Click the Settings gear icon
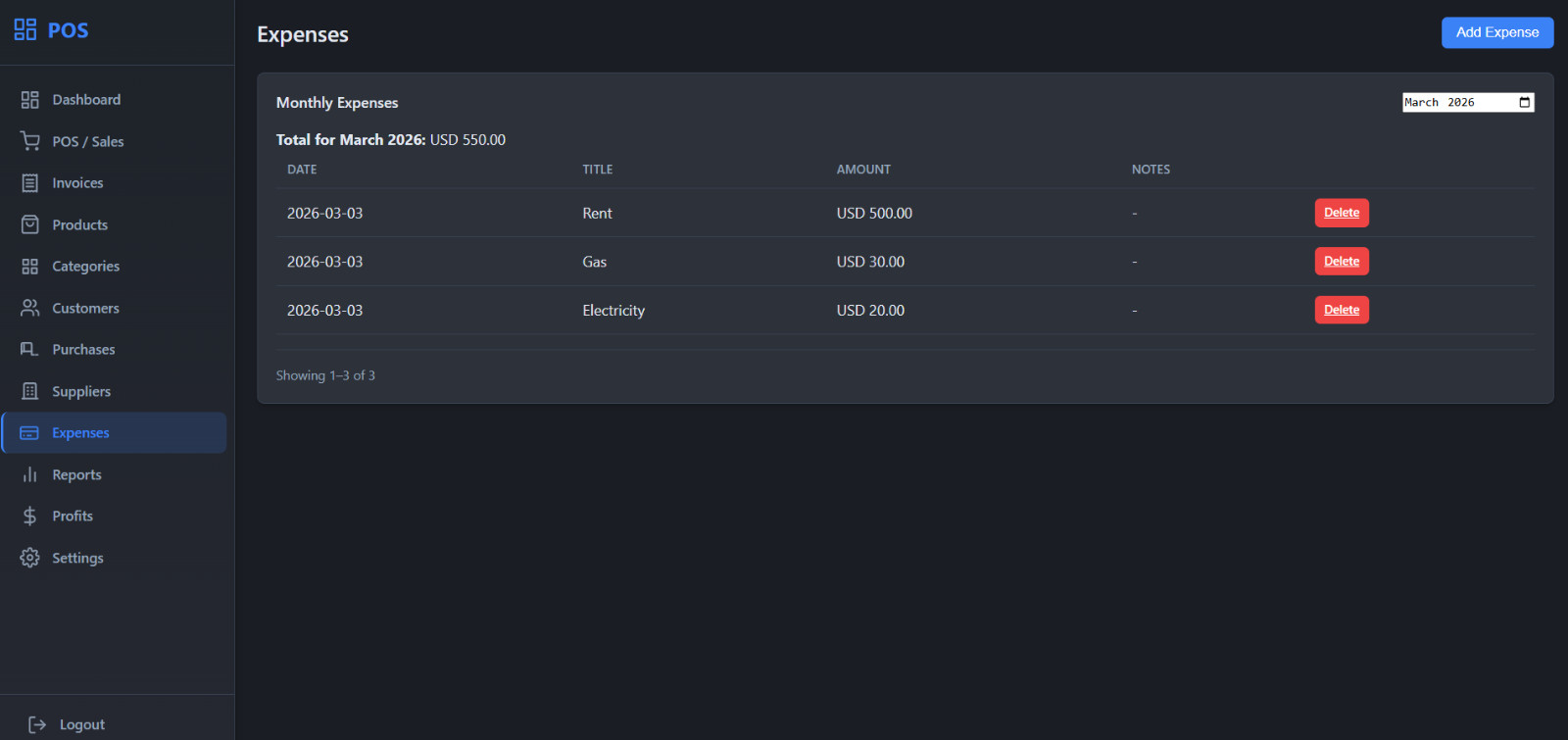The width and height of the screenshot is (1568, 740). point(30,558)
